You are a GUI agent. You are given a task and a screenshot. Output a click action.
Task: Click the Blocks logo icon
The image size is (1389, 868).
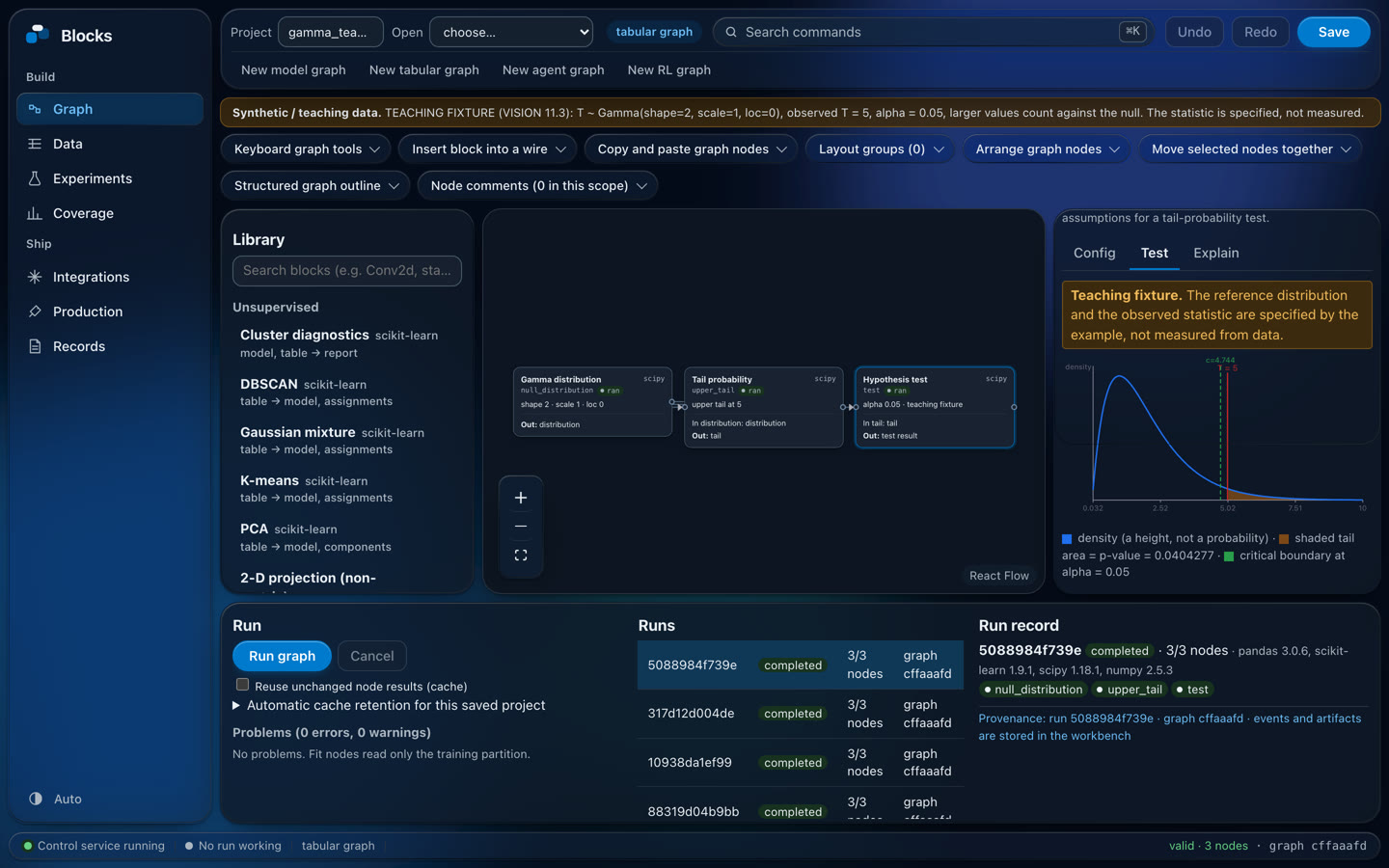coord(37,35)
